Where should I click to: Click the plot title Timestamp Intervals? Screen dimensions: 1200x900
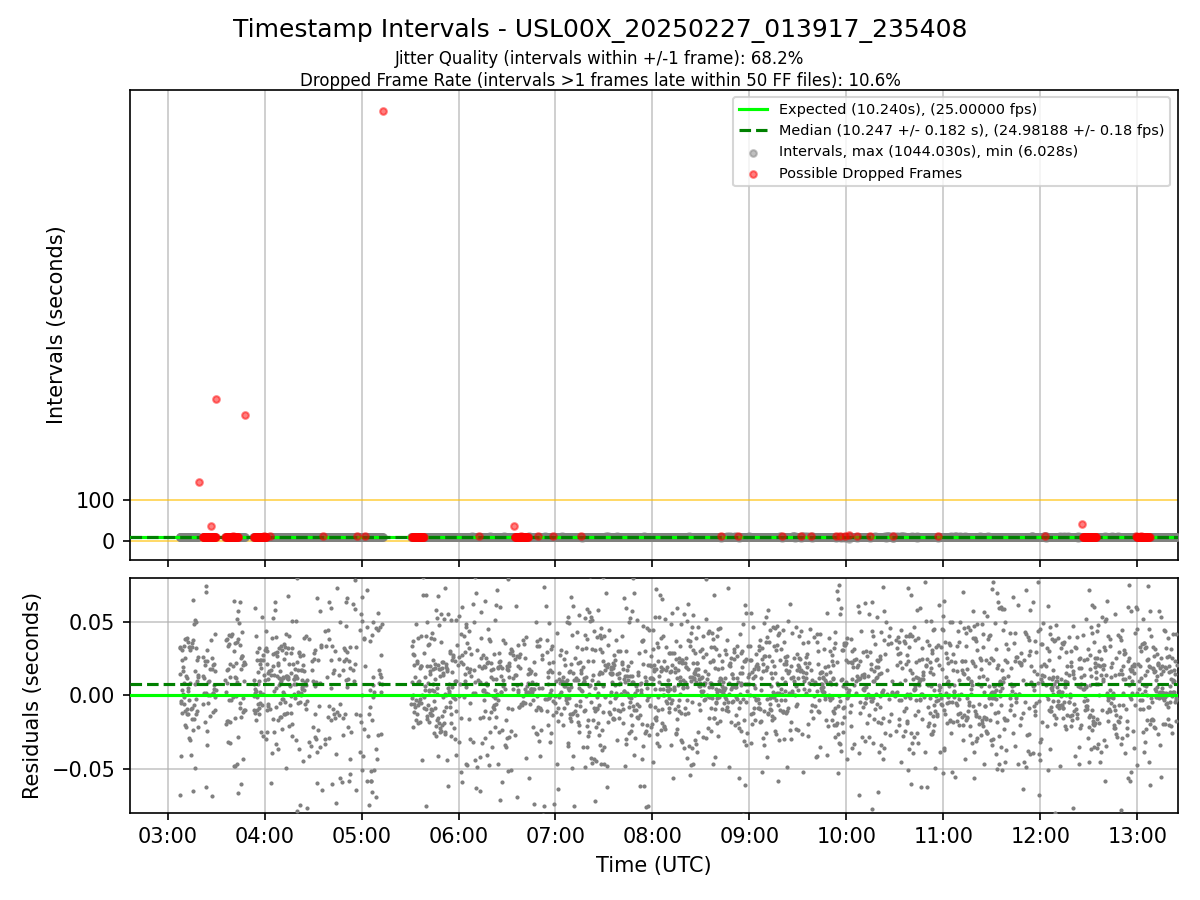pyautogui.click(x=600, y=29)
